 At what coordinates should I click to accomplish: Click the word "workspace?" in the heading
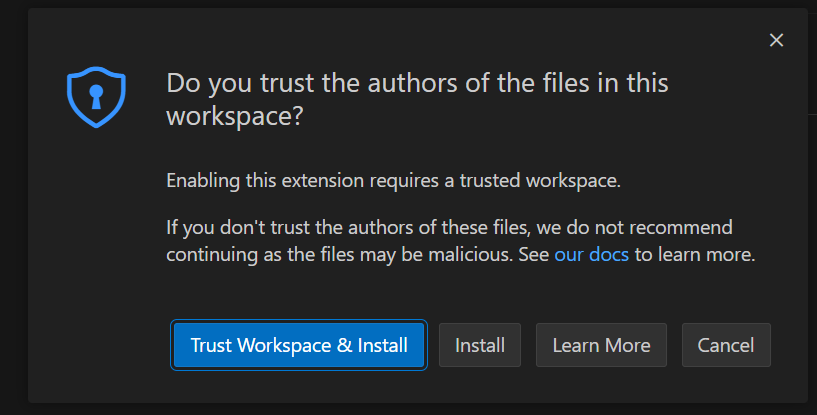(x=234, y=116)
